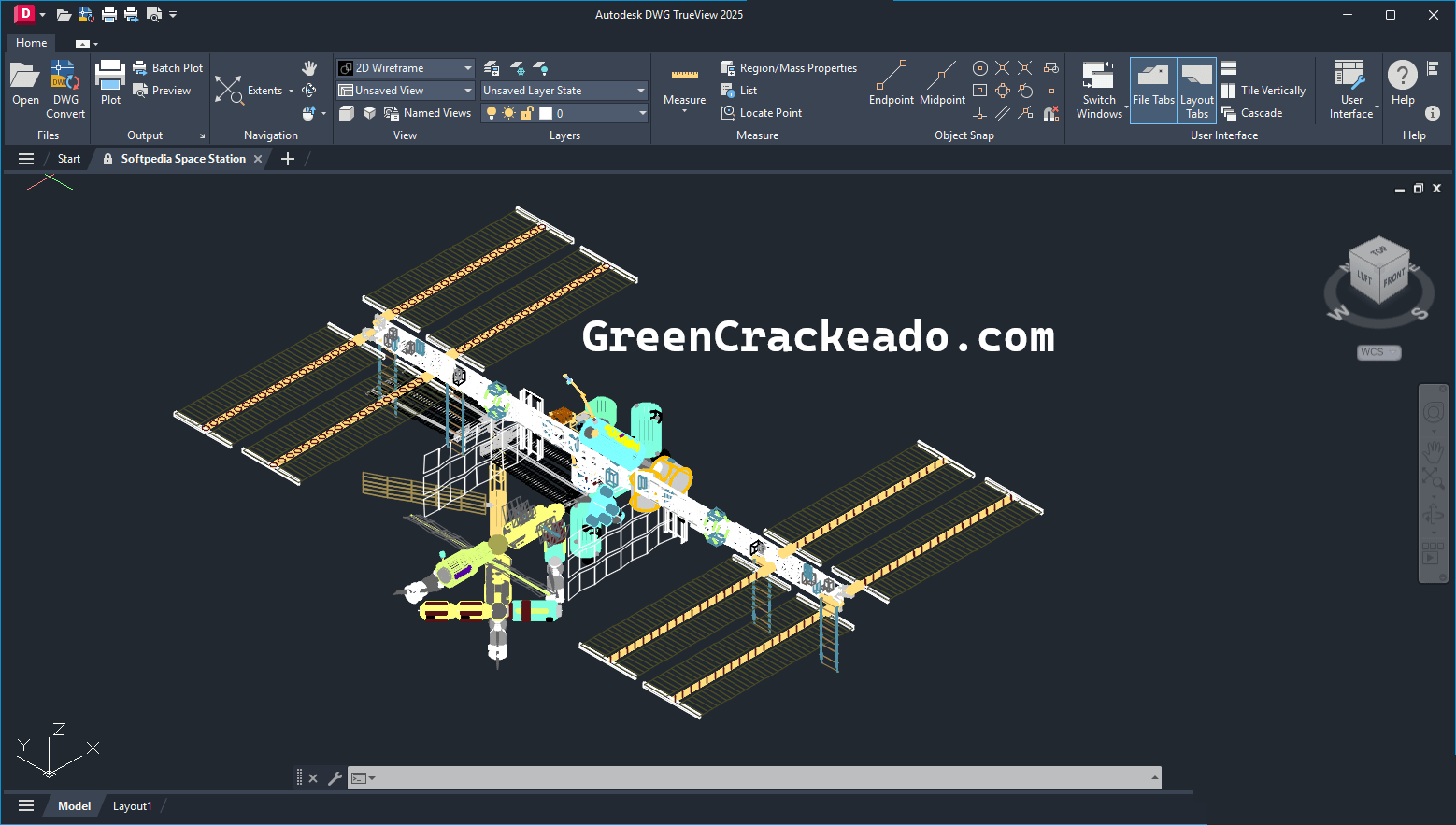Click the Tile Horizontally icon above Tile Vertically
This screenshot has height=825, width=1456.
point(1229,68)
